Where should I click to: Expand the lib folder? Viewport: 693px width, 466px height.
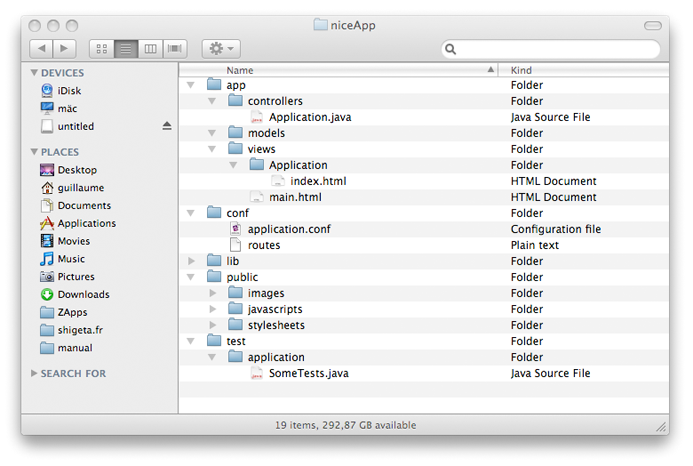pos(191,261)
